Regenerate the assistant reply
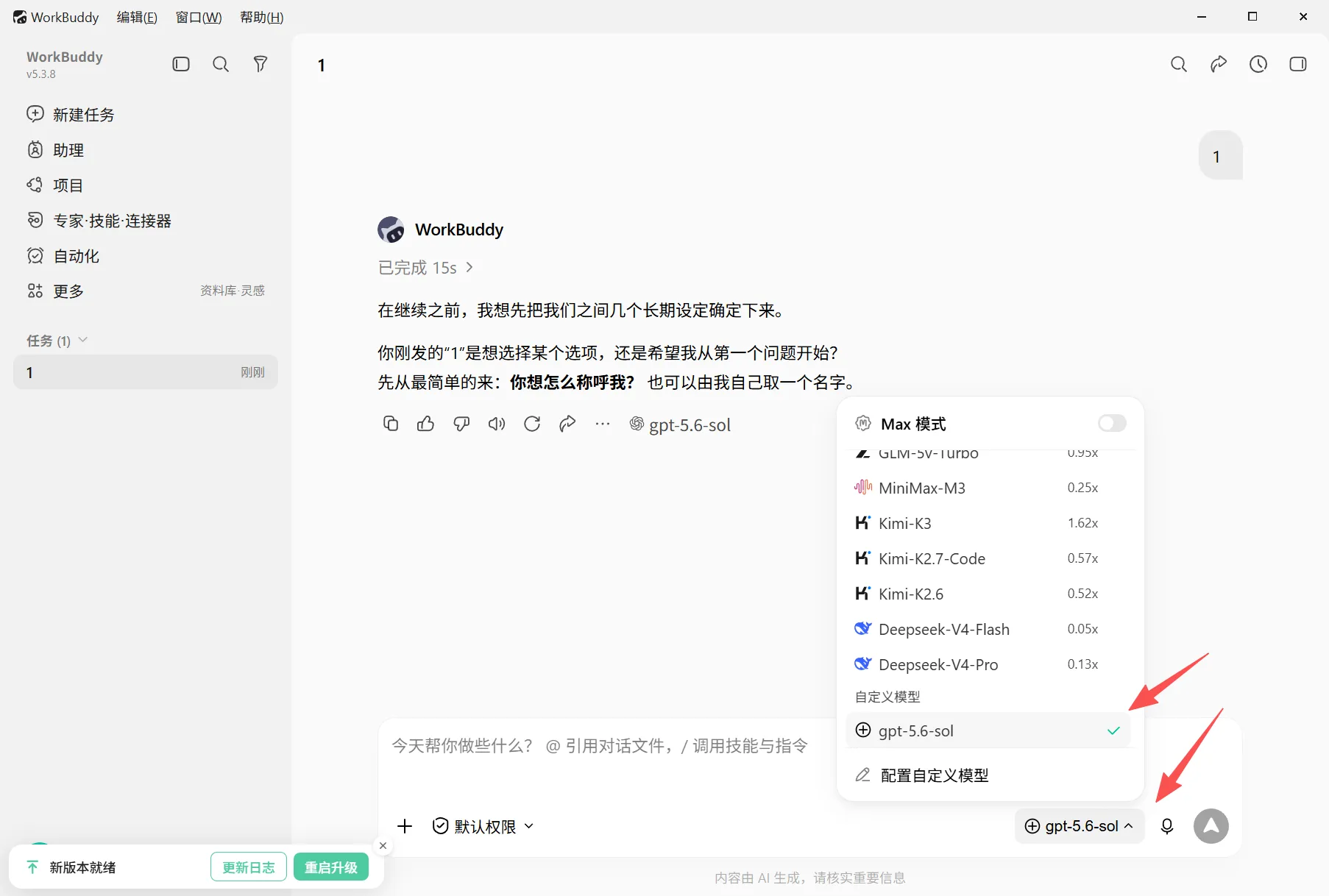 532,424
